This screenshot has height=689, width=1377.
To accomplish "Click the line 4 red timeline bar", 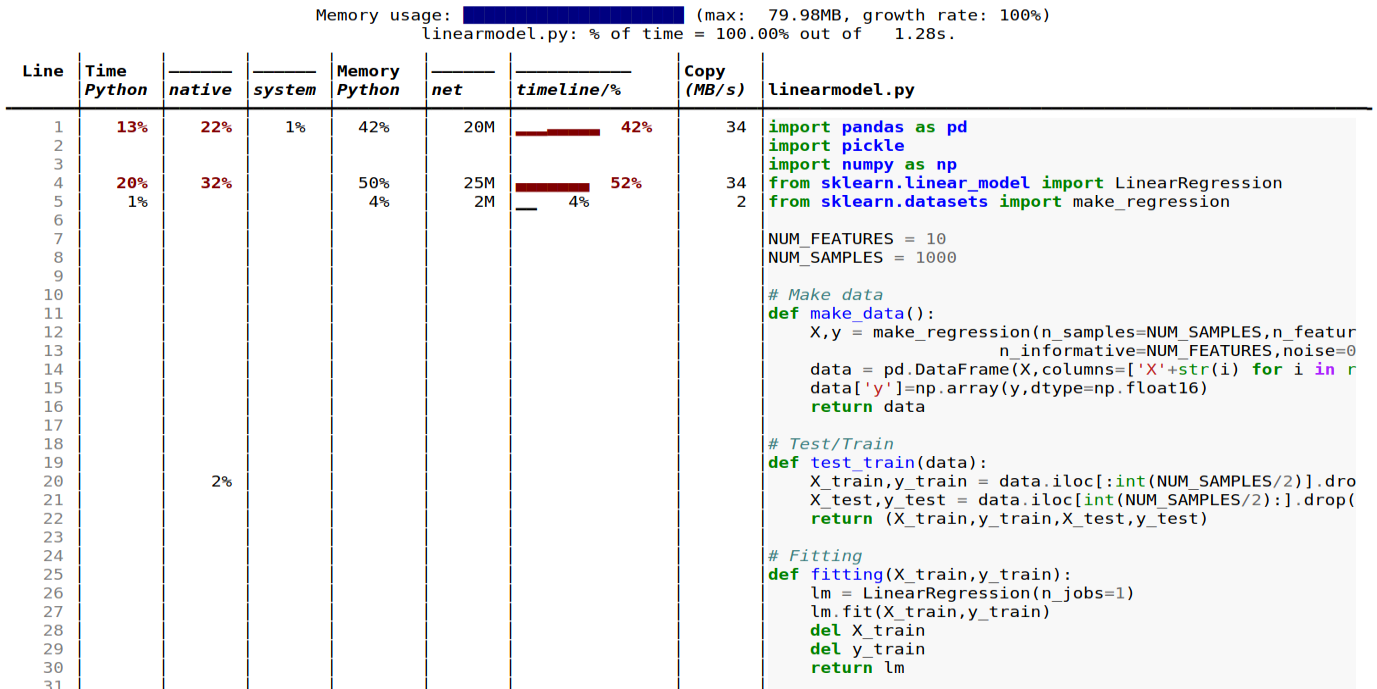I will point(552,186).
